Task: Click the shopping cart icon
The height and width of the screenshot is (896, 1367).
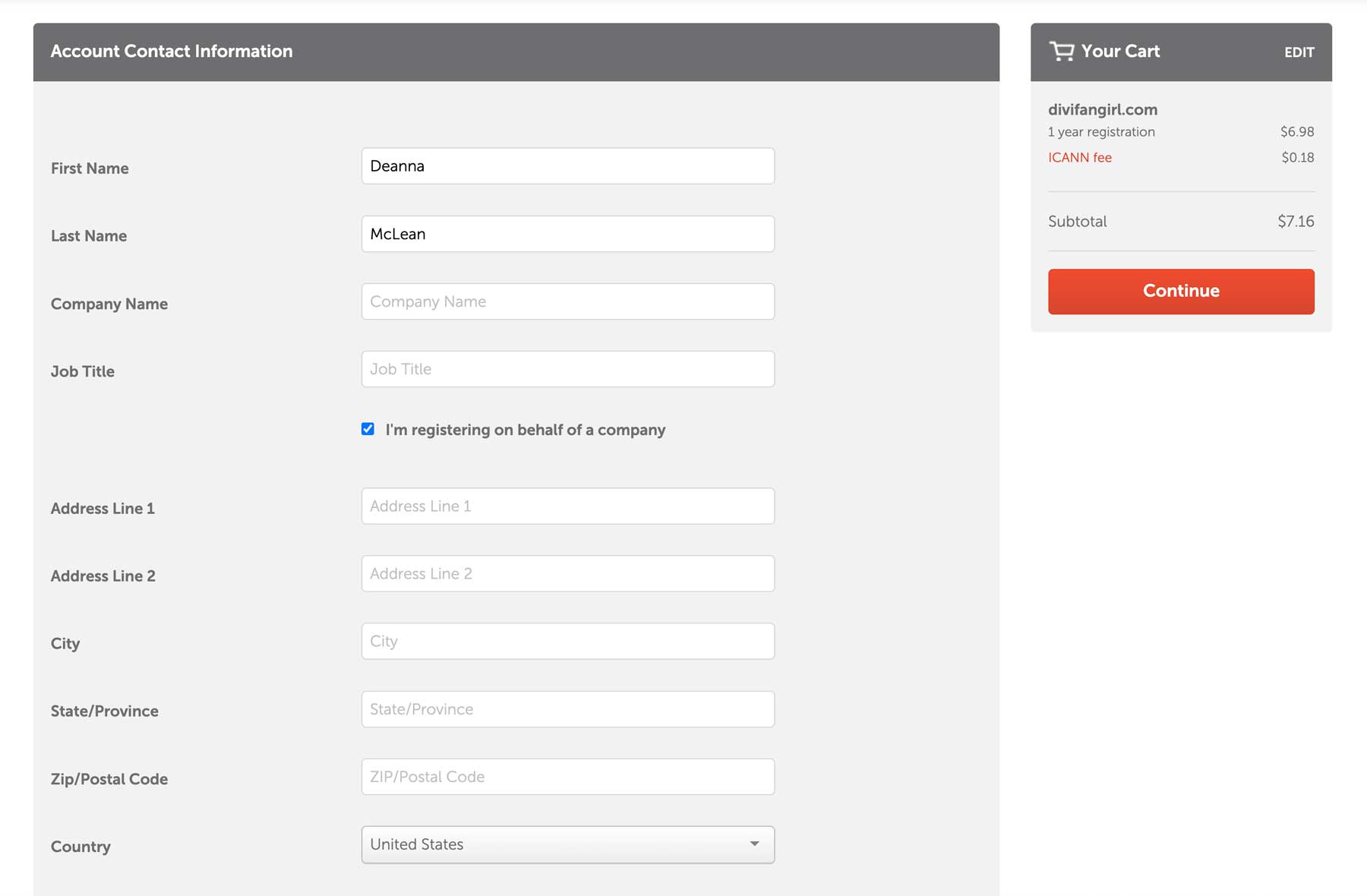Action: [1061, 51]
